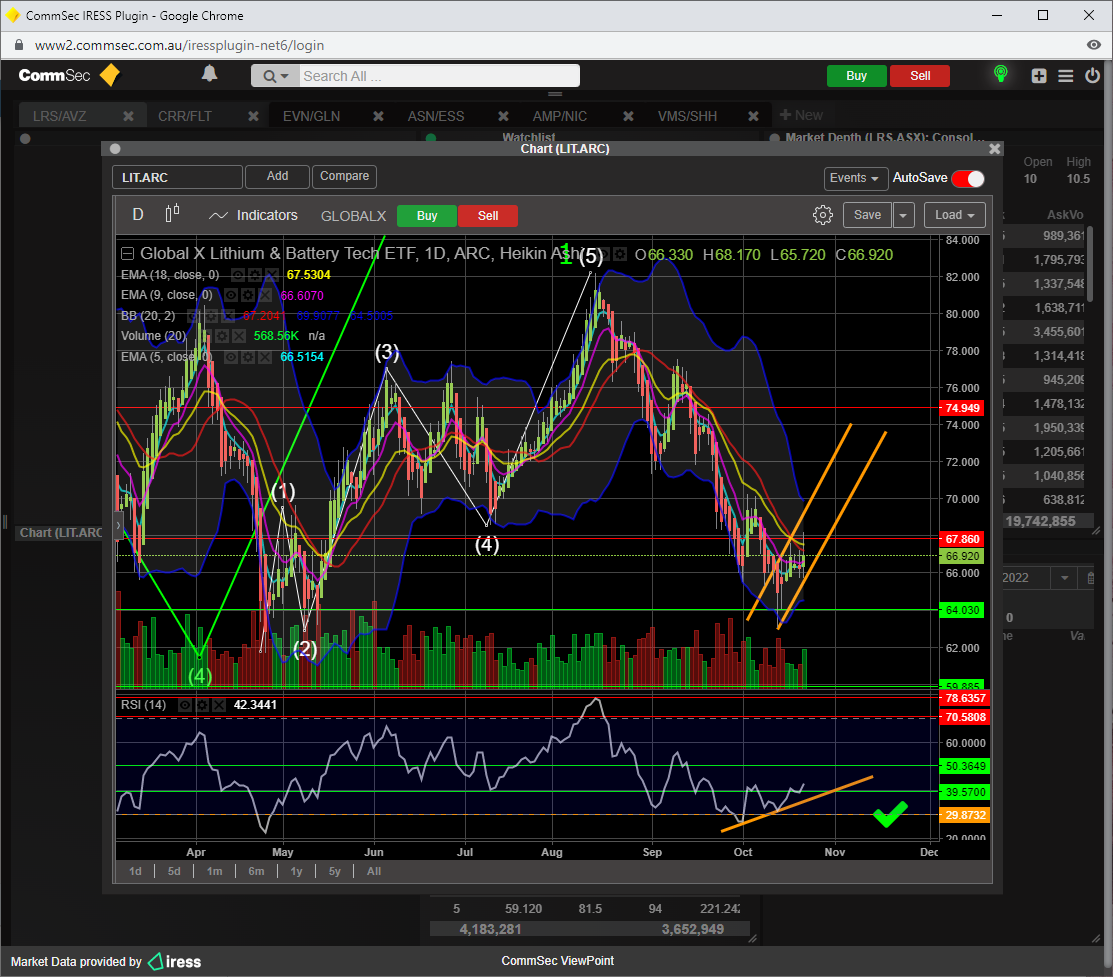1113x977 pixels.
Task: Switch to the VMS/SHH tab
Action: 687,116
